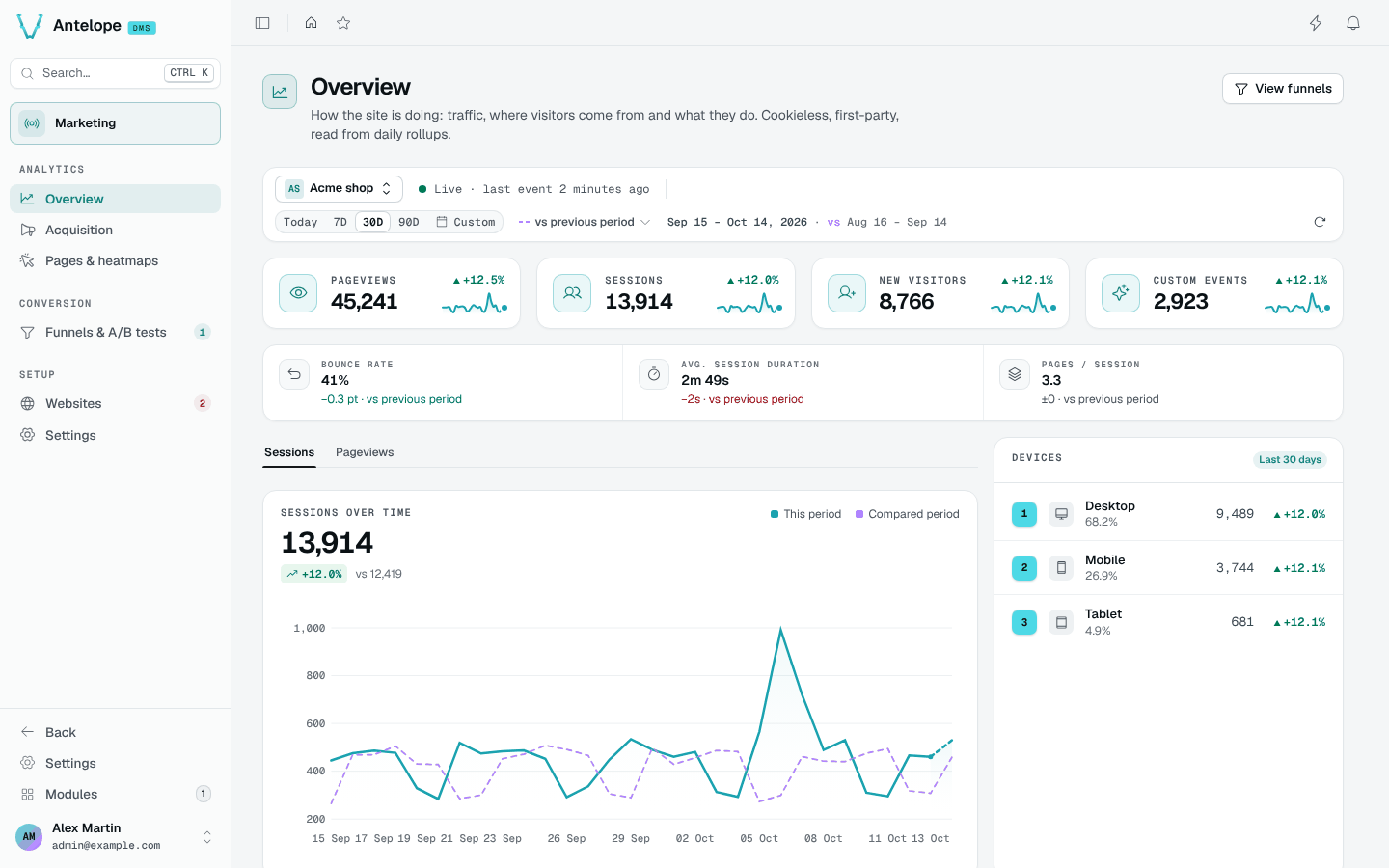Open Pages & heatmaps in sidebar
The height and width of the screenshot is (868, 1389).
(x=115, y=260)
